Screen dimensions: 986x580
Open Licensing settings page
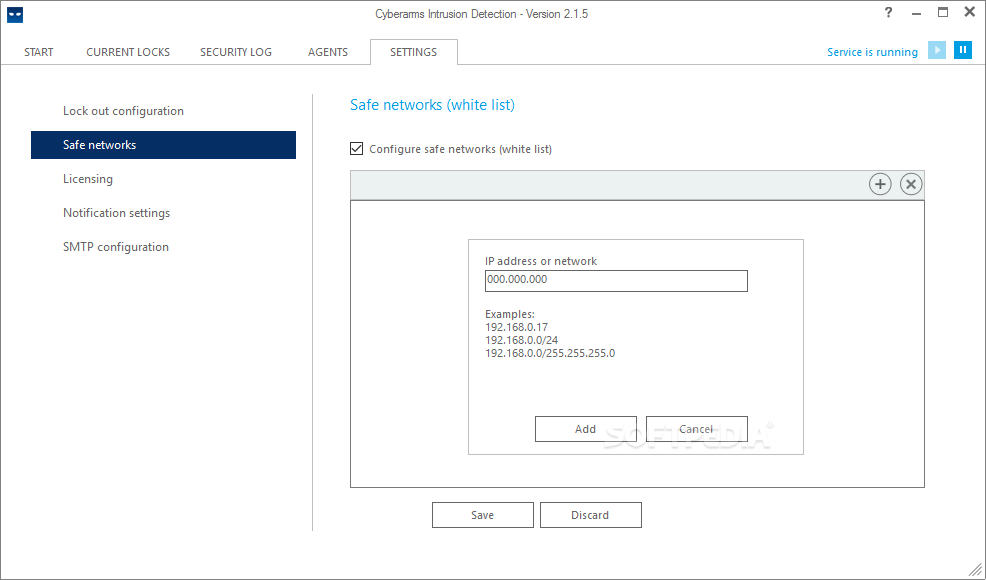(x=88, y=179)
